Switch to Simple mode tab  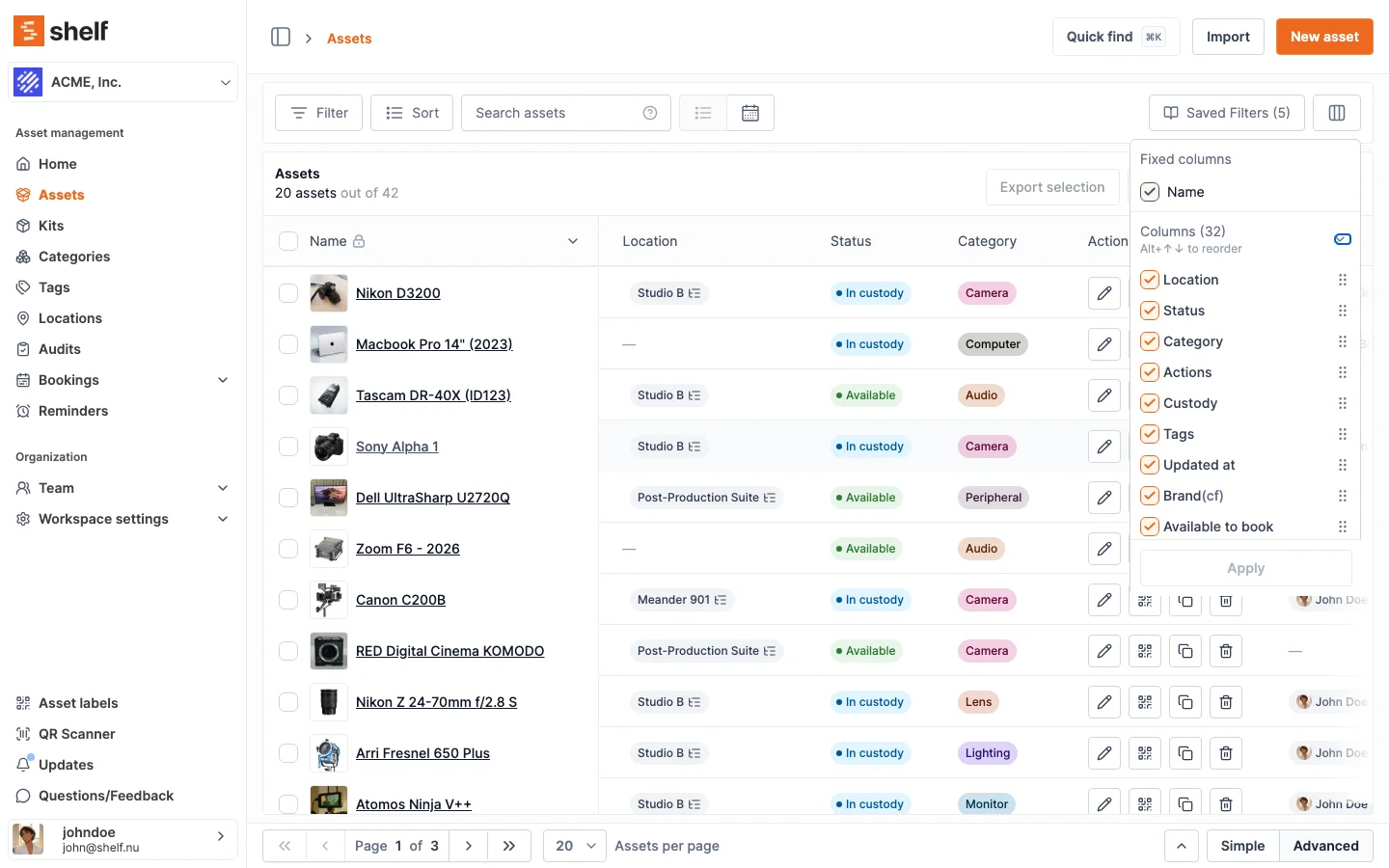pyautogui.click(x=1242, y=846)
